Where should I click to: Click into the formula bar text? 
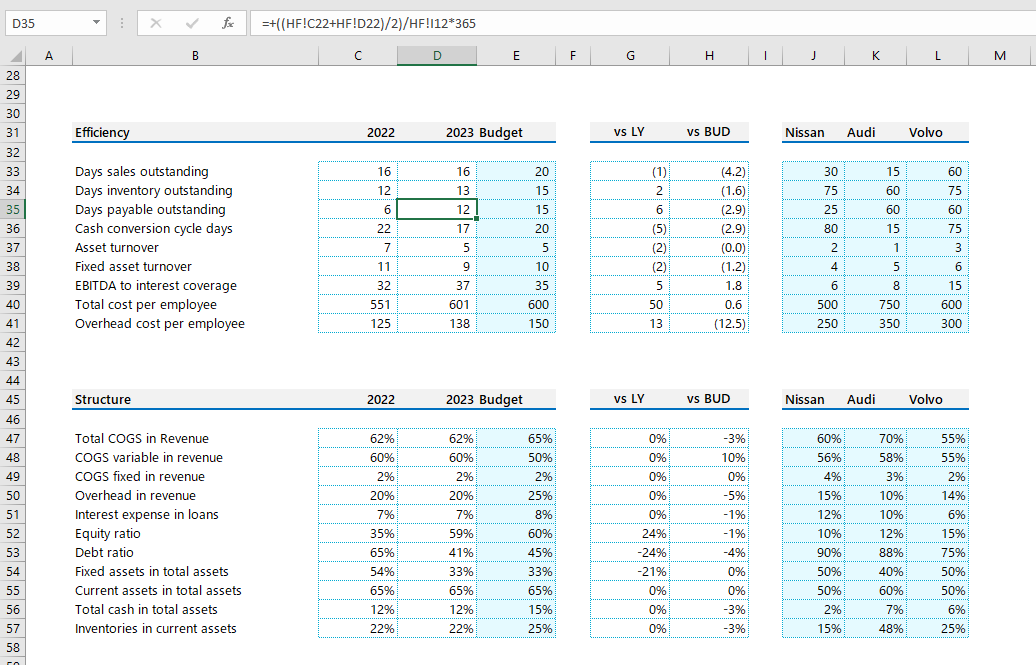tap(600, 22)
